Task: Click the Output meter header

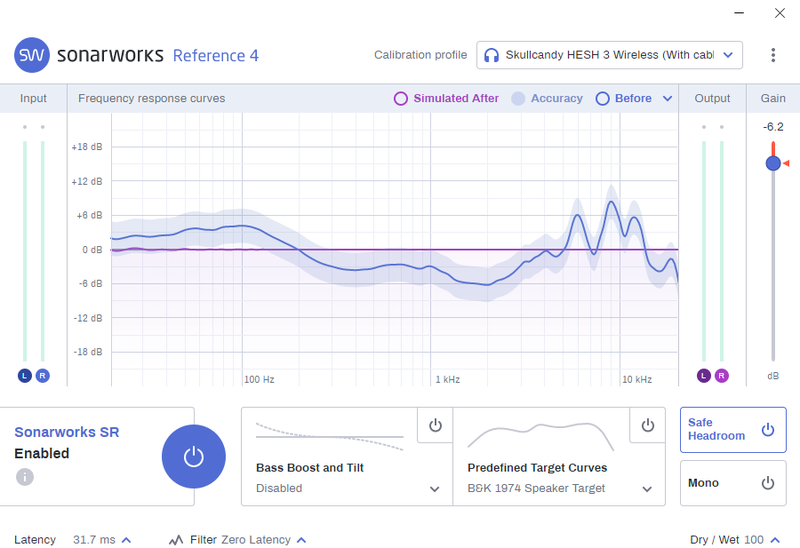Action: 712,98
